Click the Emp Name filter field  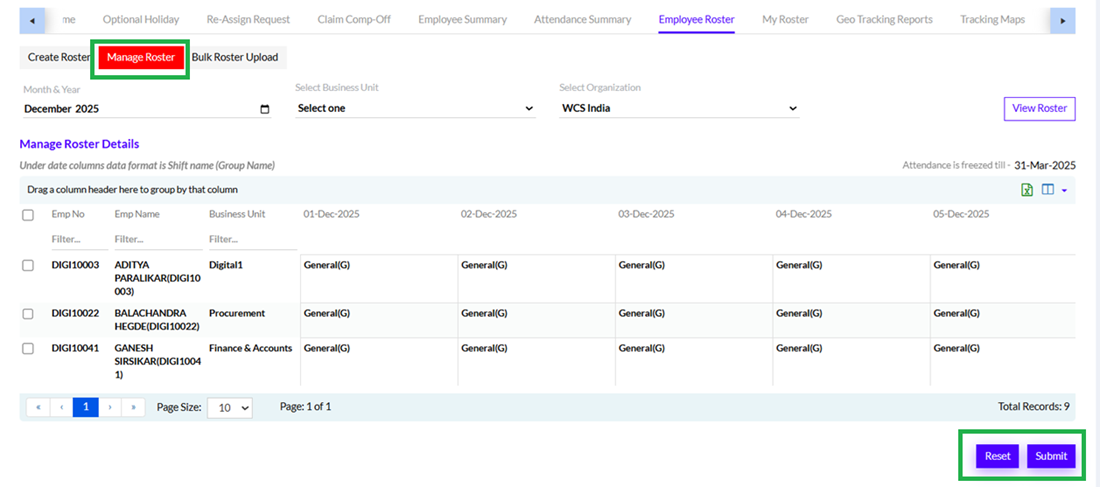[x=157, y=240]
